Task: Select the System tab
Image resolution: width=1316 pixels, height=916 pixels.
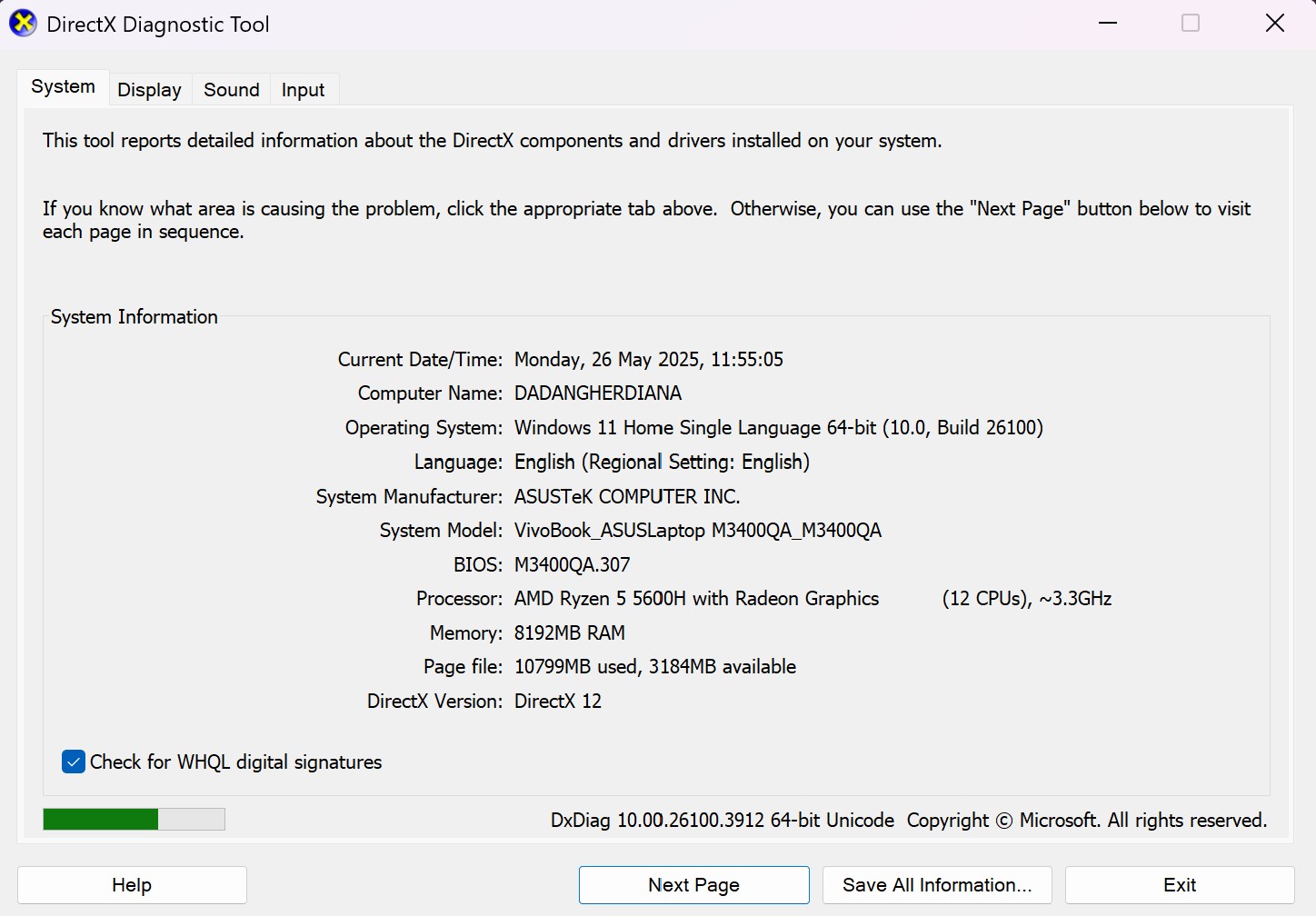Action: pos(63,87)
